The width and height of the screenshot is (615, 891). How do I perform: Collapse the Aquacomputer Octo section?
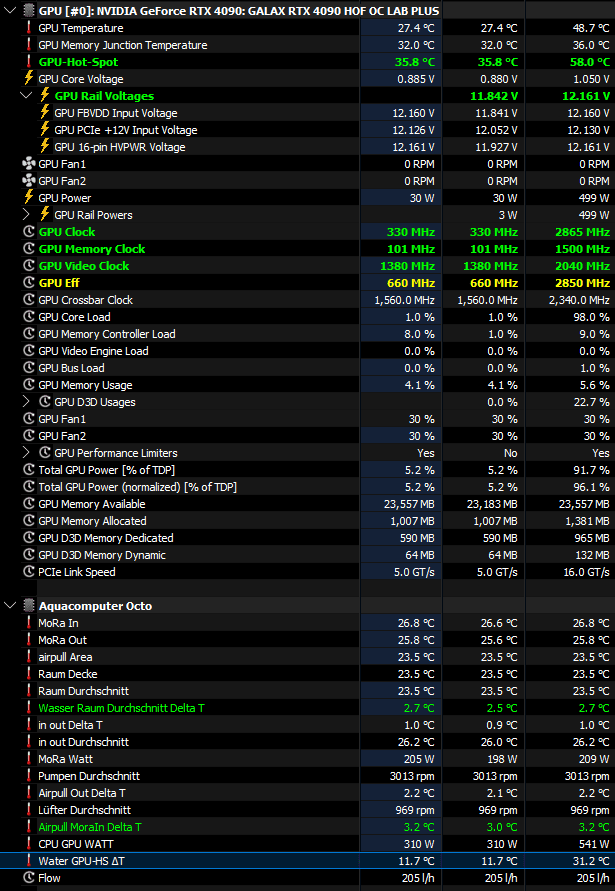[10, 606]
